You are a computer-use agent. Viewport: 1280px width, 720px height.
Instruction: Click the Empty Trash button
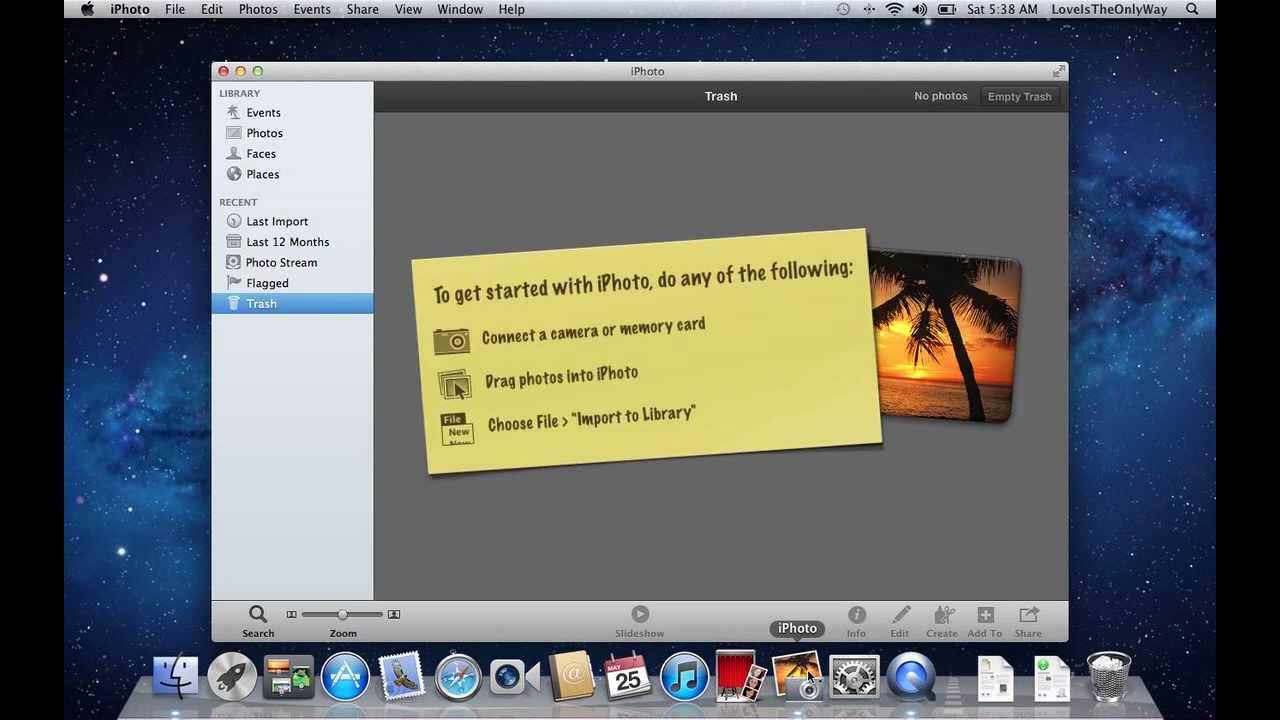click(1019, 97)
